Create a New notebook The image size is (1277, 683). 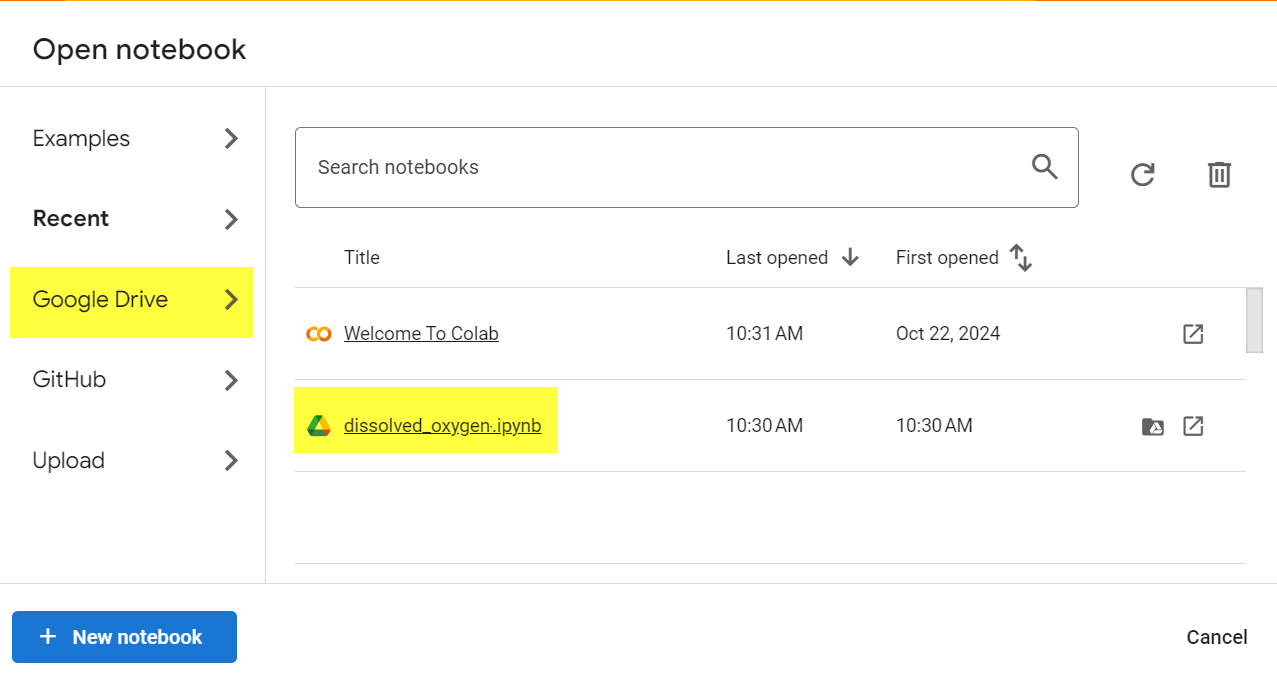[x=124, y=637]
